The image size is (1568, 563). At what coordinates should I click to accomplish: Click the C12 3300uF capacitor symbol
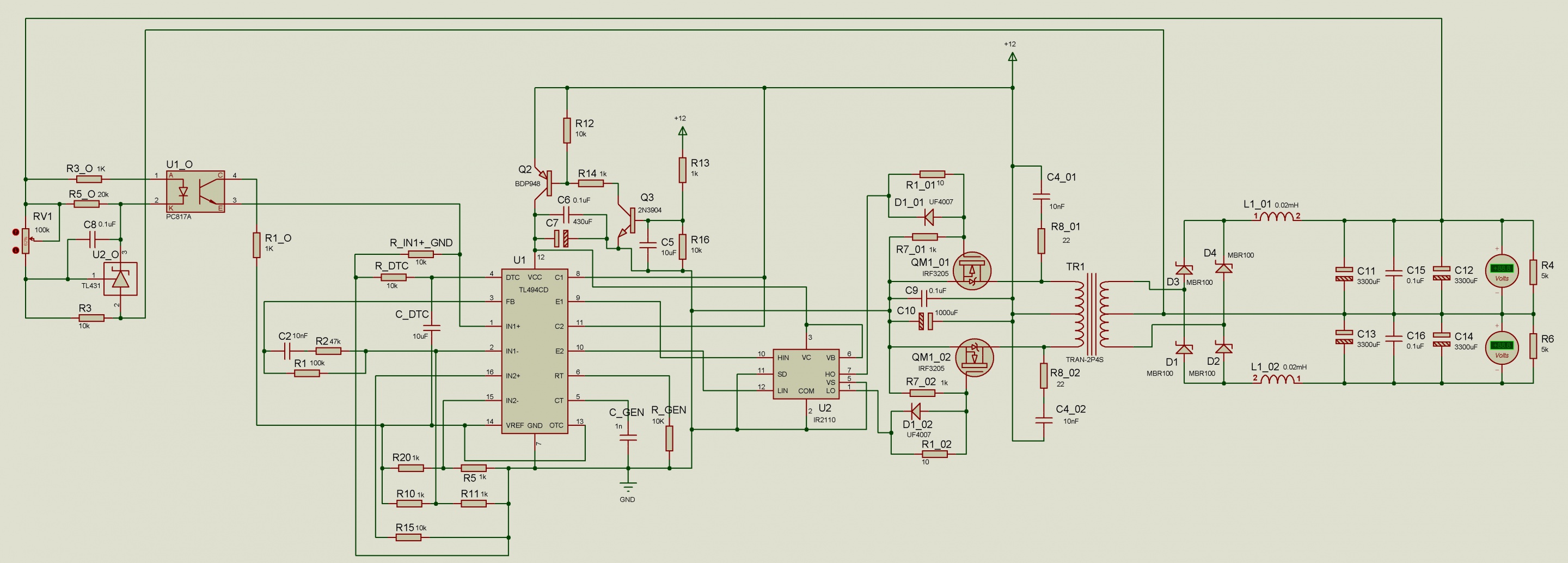[1441, 273]
